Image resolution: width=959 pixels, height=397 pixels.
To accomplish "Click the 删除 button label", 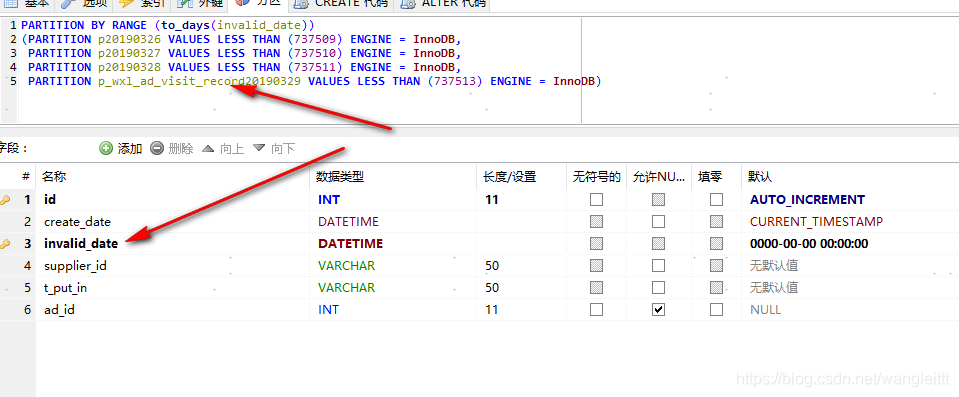I will [x=180, y=148].
